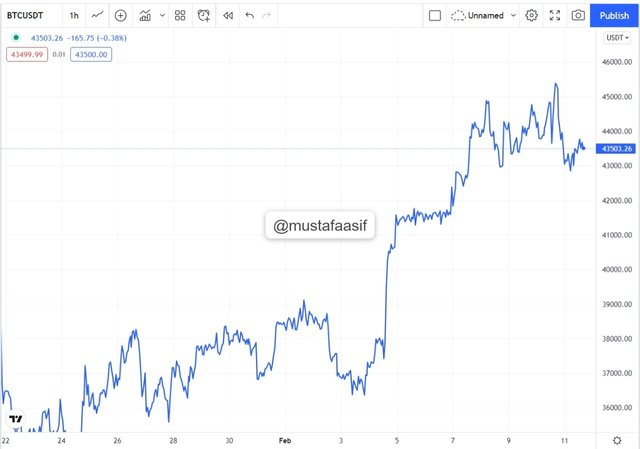The width and height of the screenshot is (640, 449).
Task: Open chart settings gear in toolbar
Action: tap(531, 16)
